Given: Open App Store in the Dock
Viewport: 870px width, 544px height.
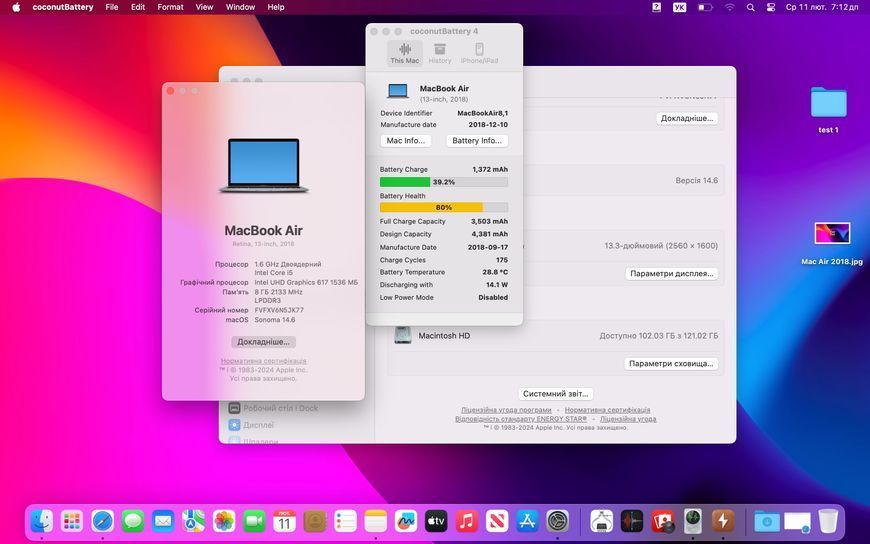Looking at the screenshot, I should coord(527,521).
